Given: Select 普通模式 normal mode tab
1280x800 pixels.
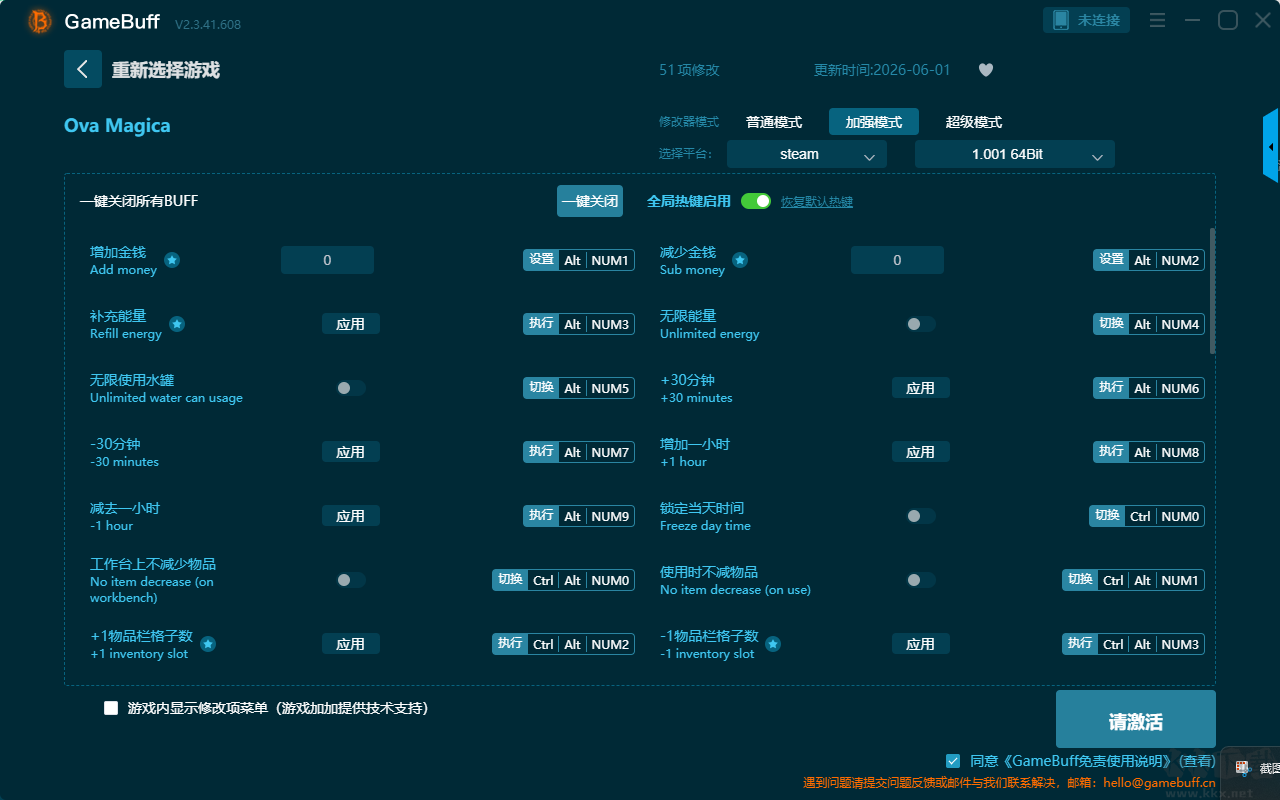Looking at the screenshot, I should click(774, 122).
